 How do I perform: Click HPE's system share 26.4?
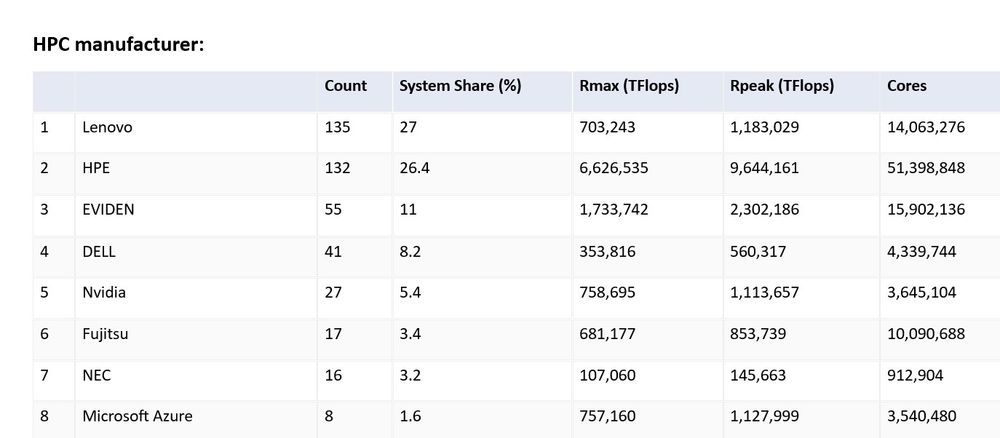(x=415, y=168)
